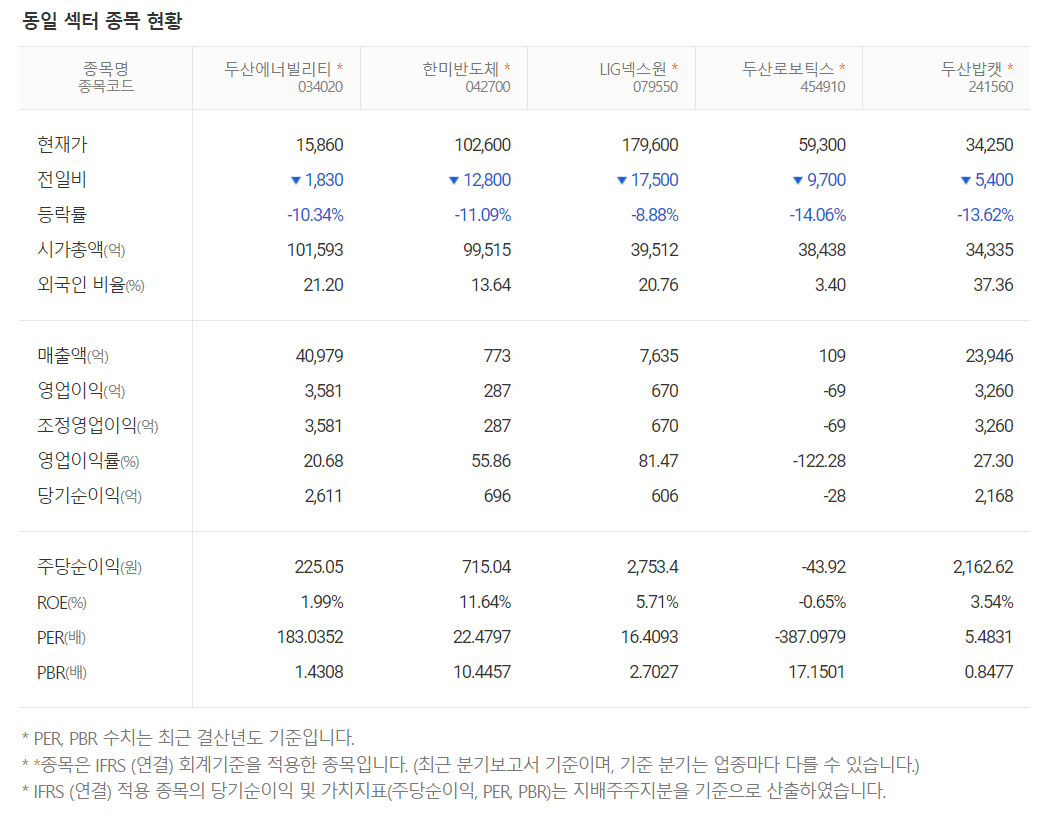Click the 당기순이익(억) row label

[90, 496]
